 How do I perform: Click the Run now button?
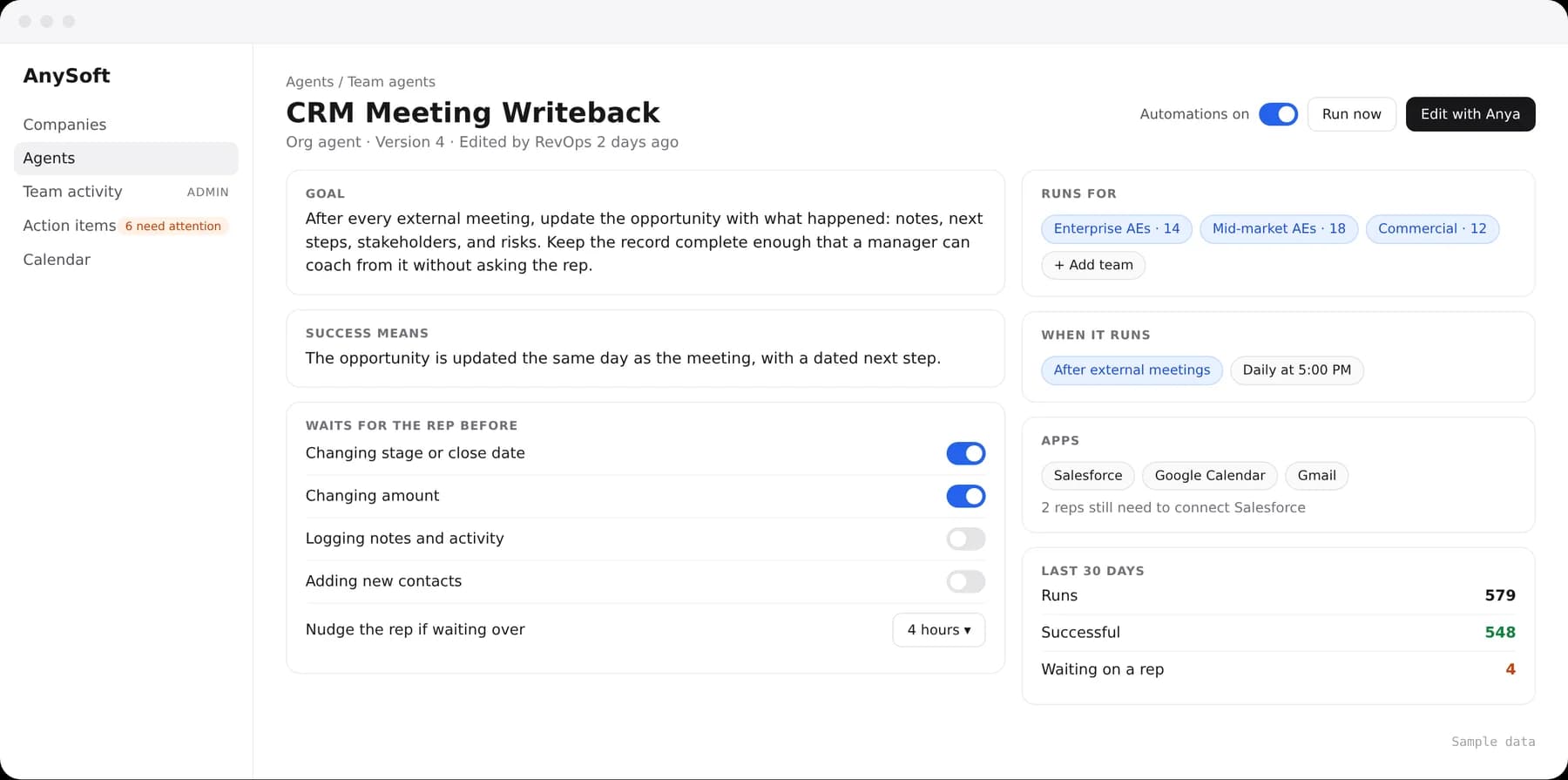pyautogui.click(x=1352, y=114)
